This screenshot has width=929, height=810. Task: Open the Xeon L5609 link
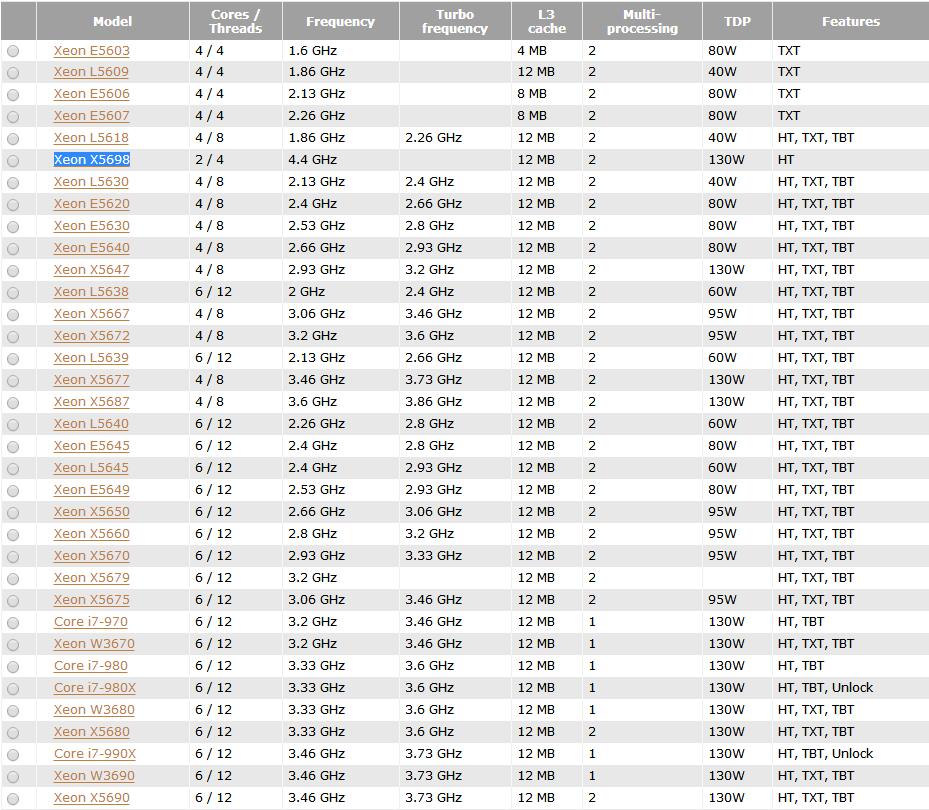coord(91,72)
